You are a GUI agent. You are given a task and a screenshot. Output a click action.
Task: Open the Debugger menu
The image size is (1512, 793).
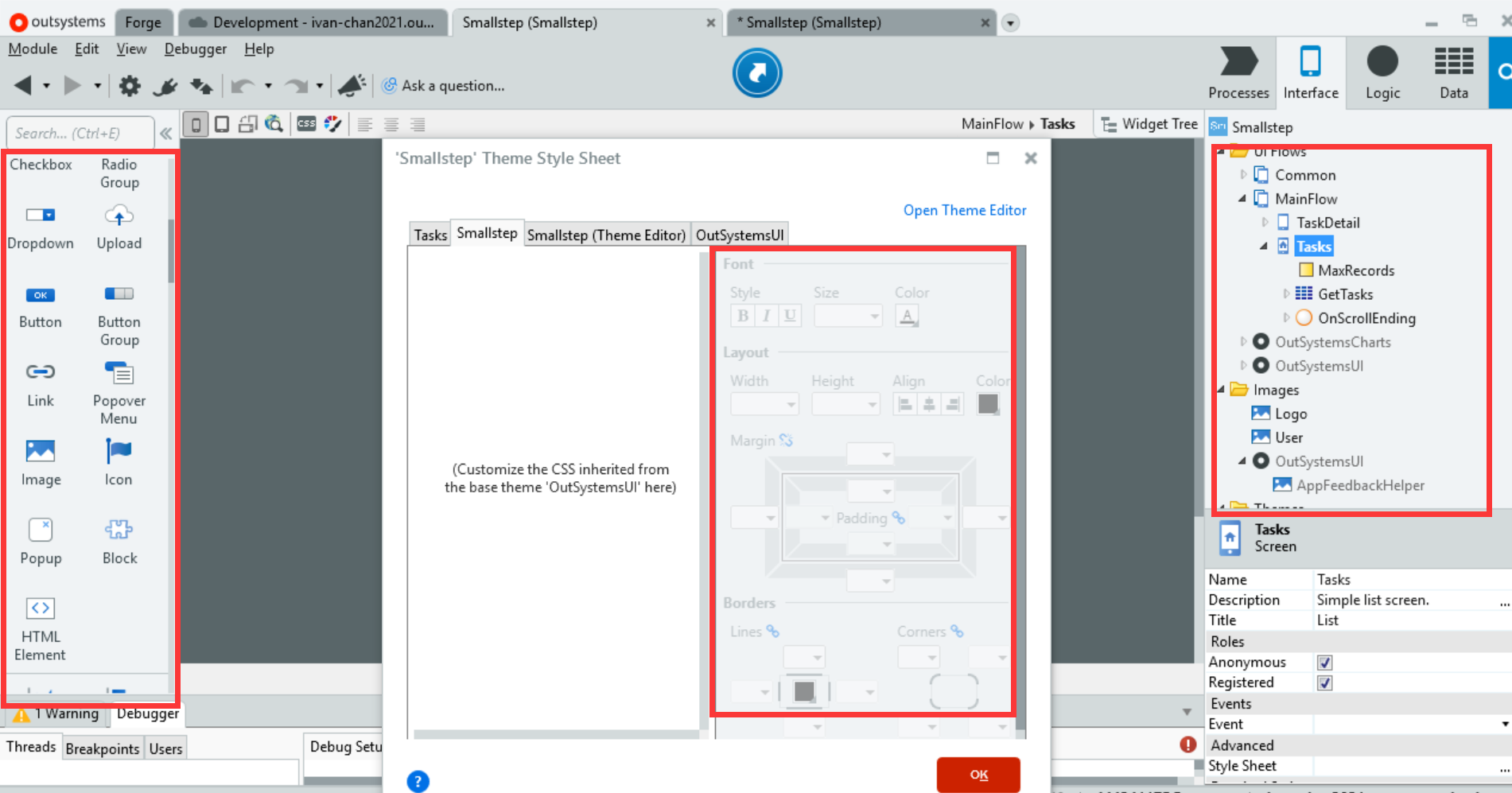(196, 49)
